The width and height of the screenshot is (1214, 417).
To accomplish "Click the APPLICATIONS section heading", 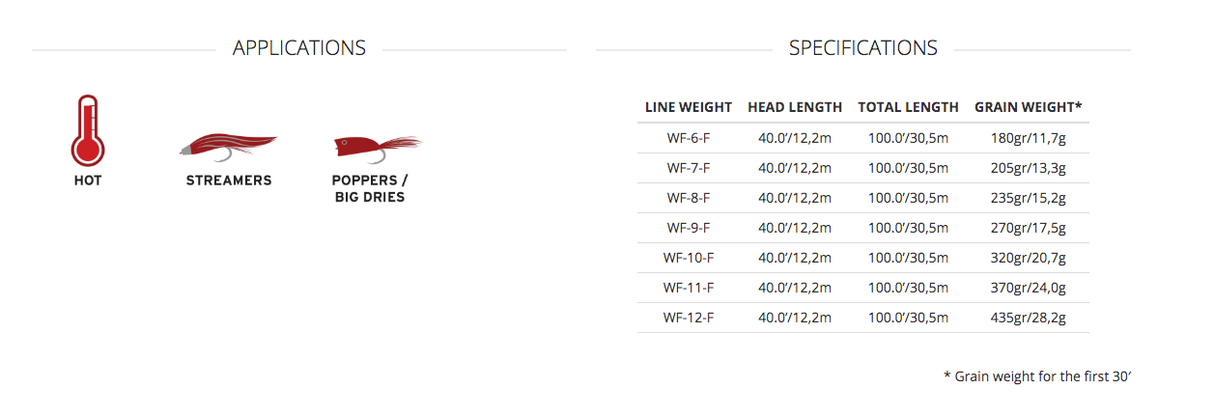I will [x=299, y=48].
